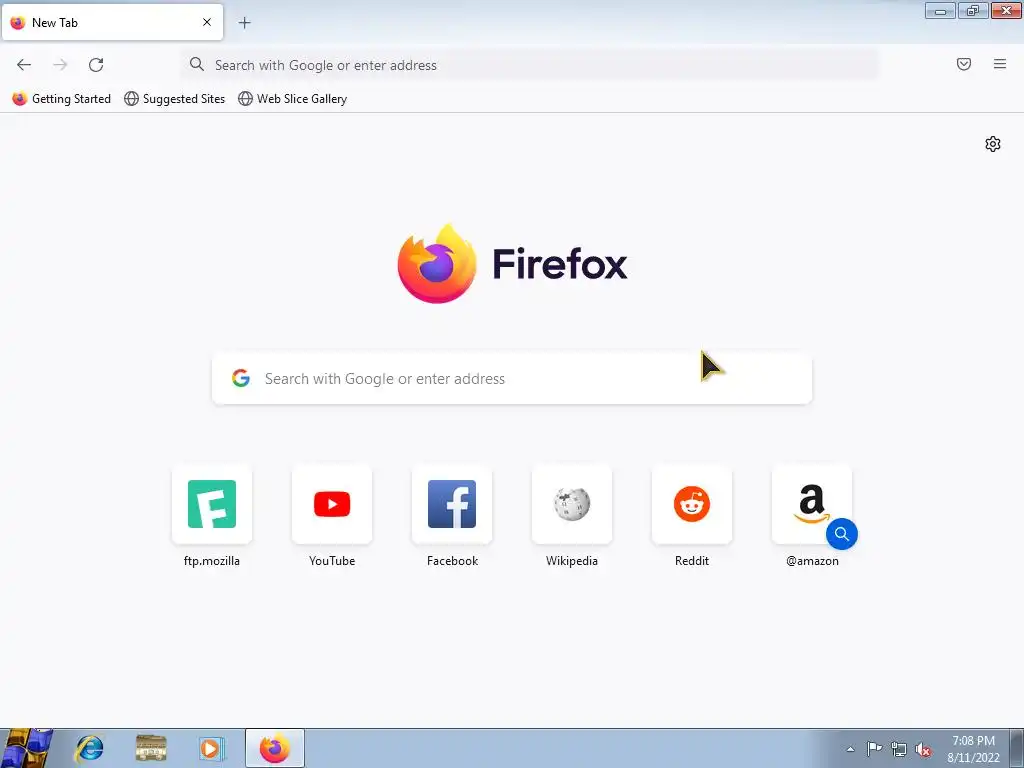Open Suggested Sites bookmark
This screenshot has height=768, width=1024.
[174, 99]
